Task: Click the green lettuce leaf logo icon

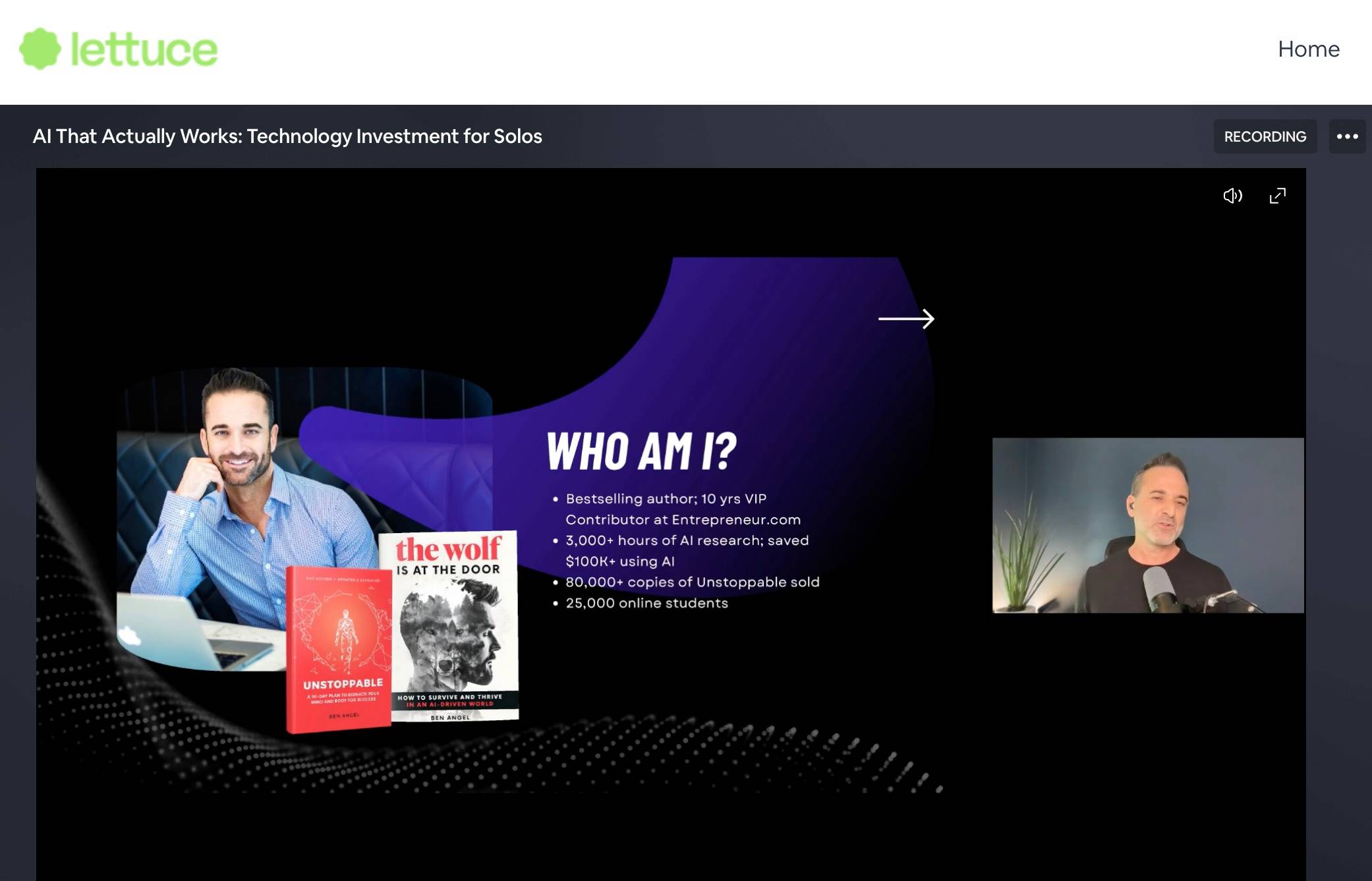Action: click(40, 49)
